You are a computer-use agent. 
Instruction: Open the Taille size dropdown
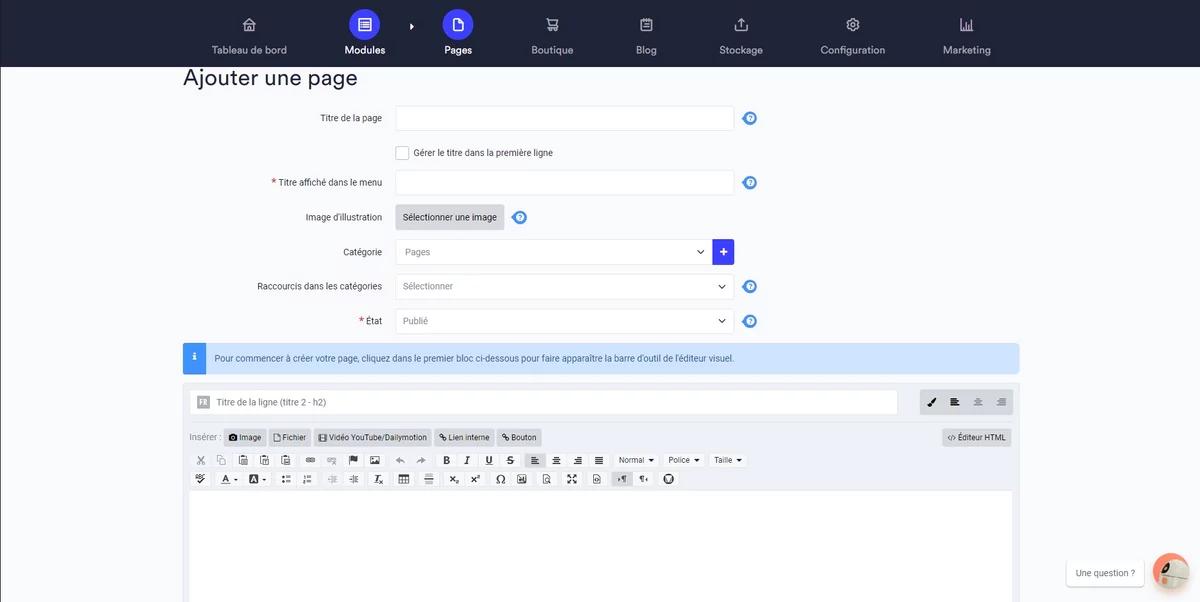click(x=729, y=460)
